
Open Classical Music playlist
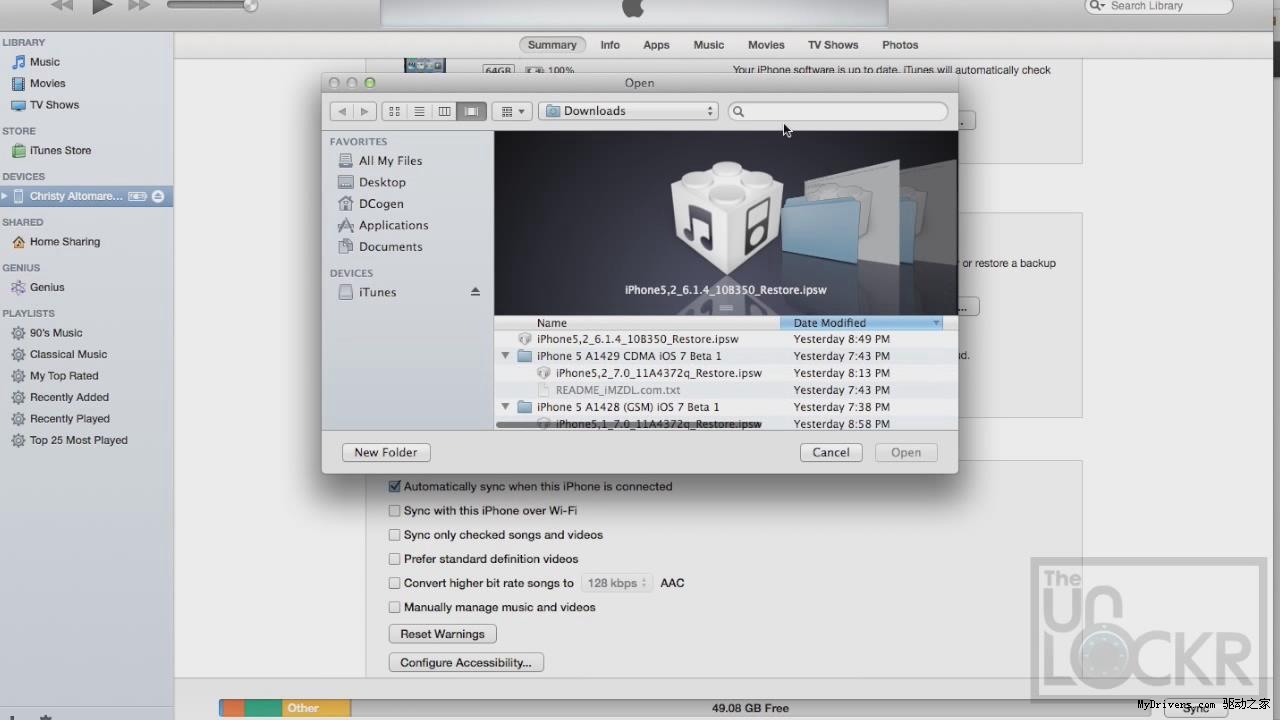pos(68,354)
